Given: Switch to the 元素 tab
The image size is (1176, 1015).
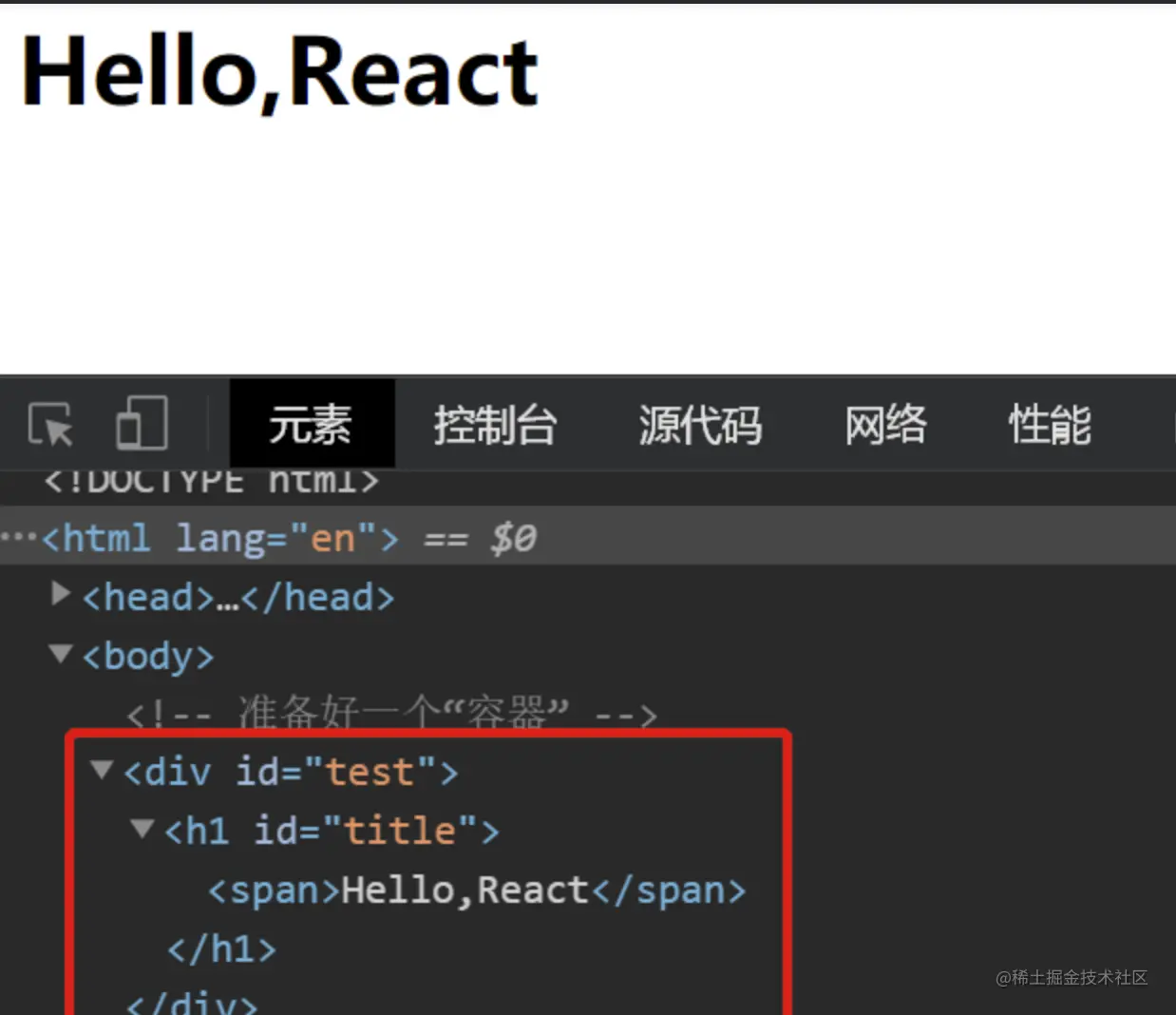Looking at the screenshot, I should pyautogui.click(x=312, y=424).
